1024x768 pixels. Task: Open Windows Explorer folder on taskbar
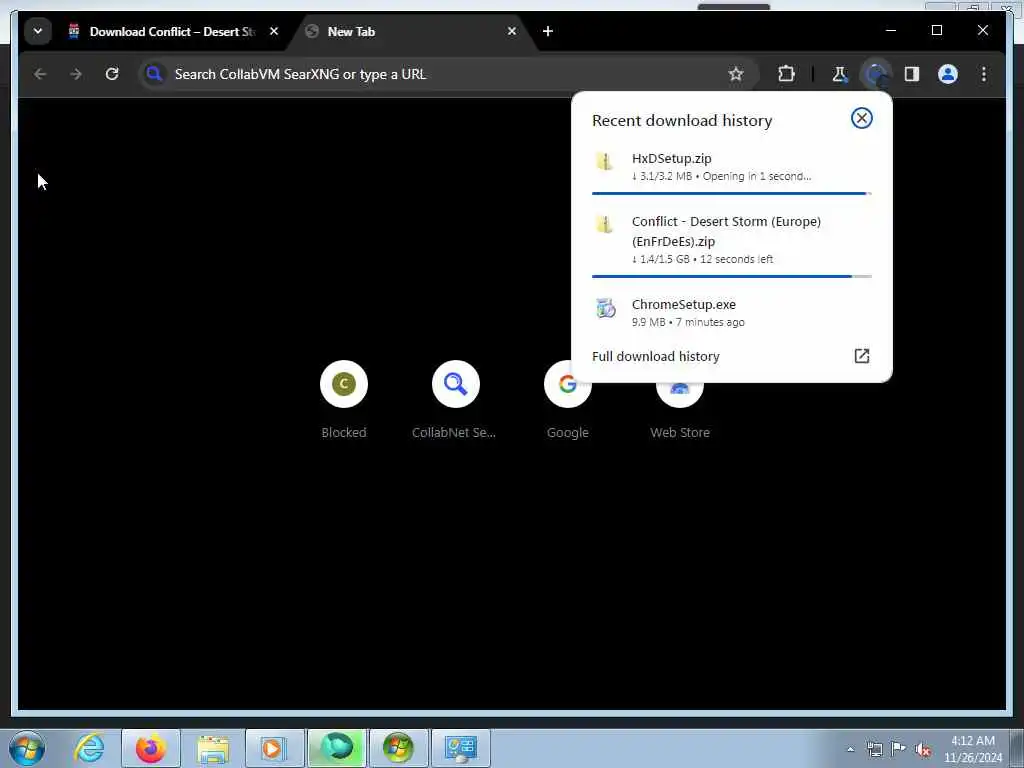(x=213, y=748)
